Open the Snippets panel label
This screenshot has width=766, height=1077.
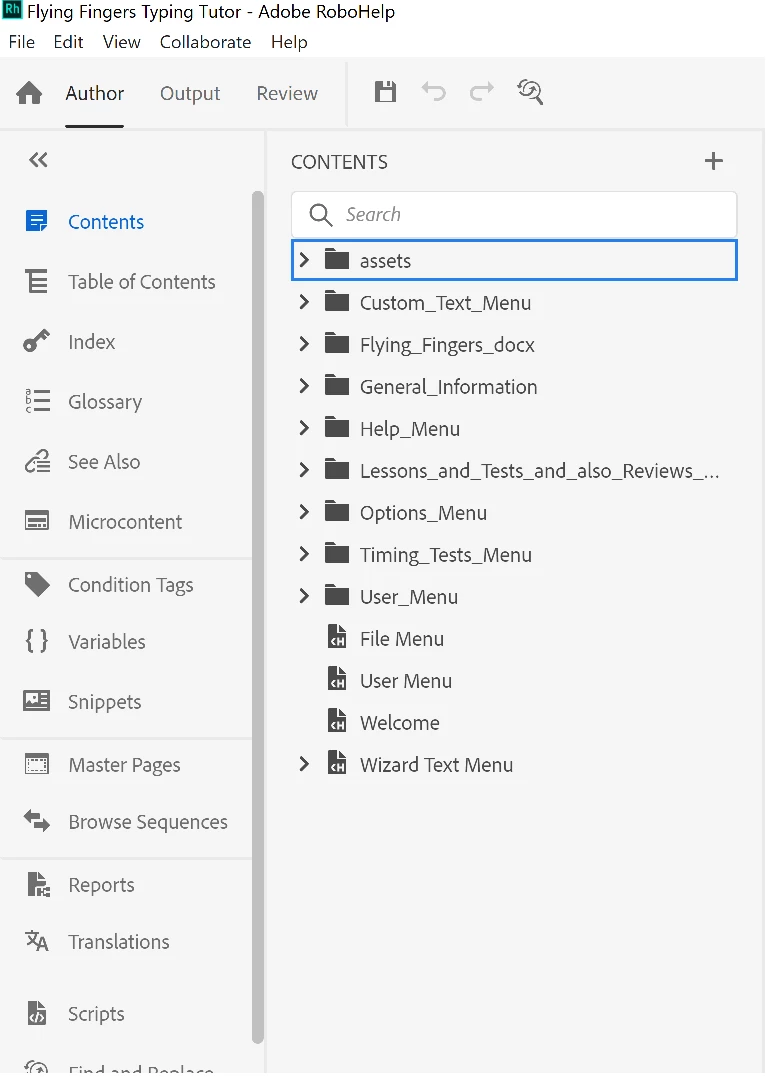click(104, 702)
